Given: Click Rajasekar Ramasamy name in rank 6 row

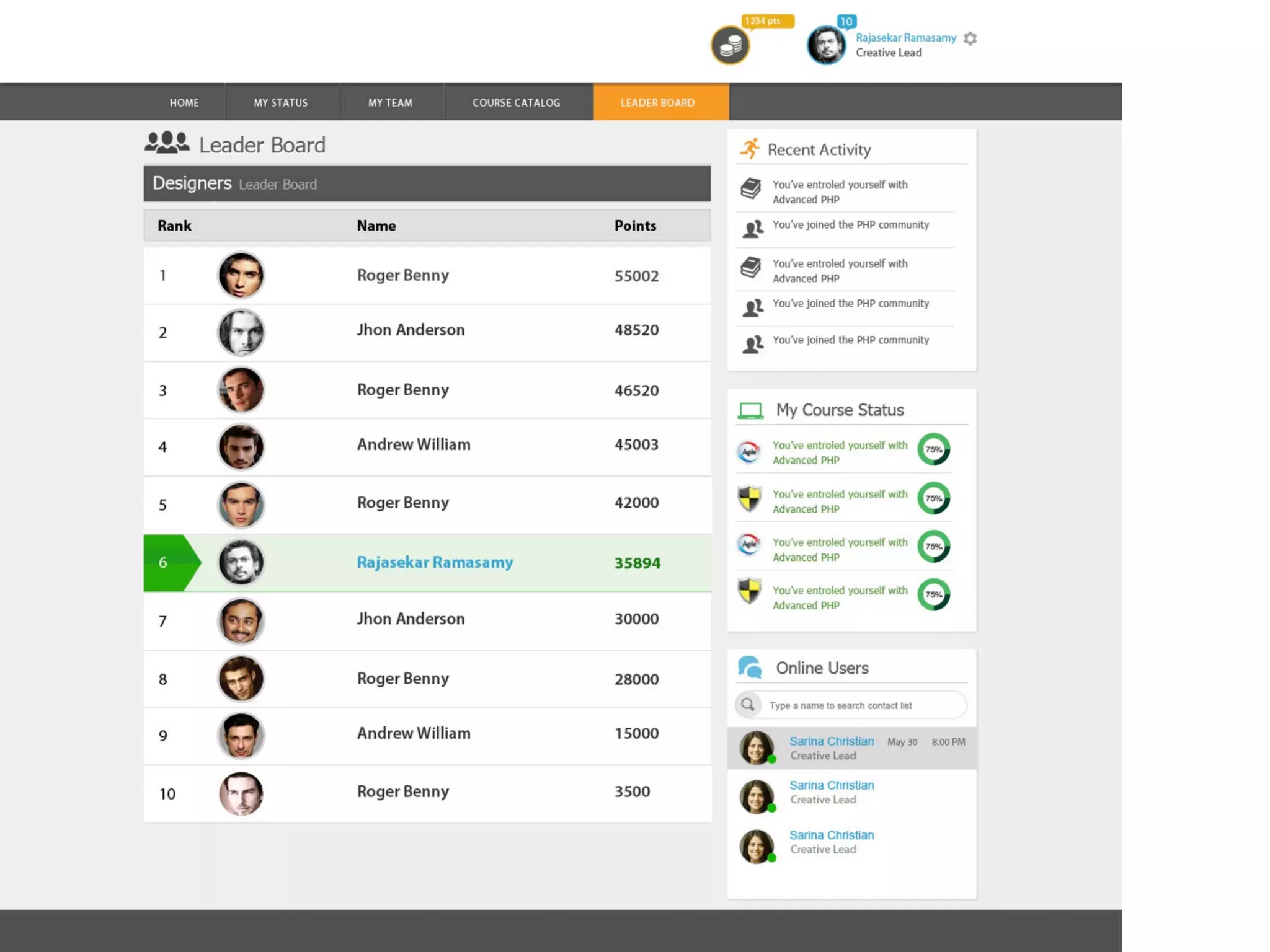Looking at the screenshot, I should (x=435, y=562).
